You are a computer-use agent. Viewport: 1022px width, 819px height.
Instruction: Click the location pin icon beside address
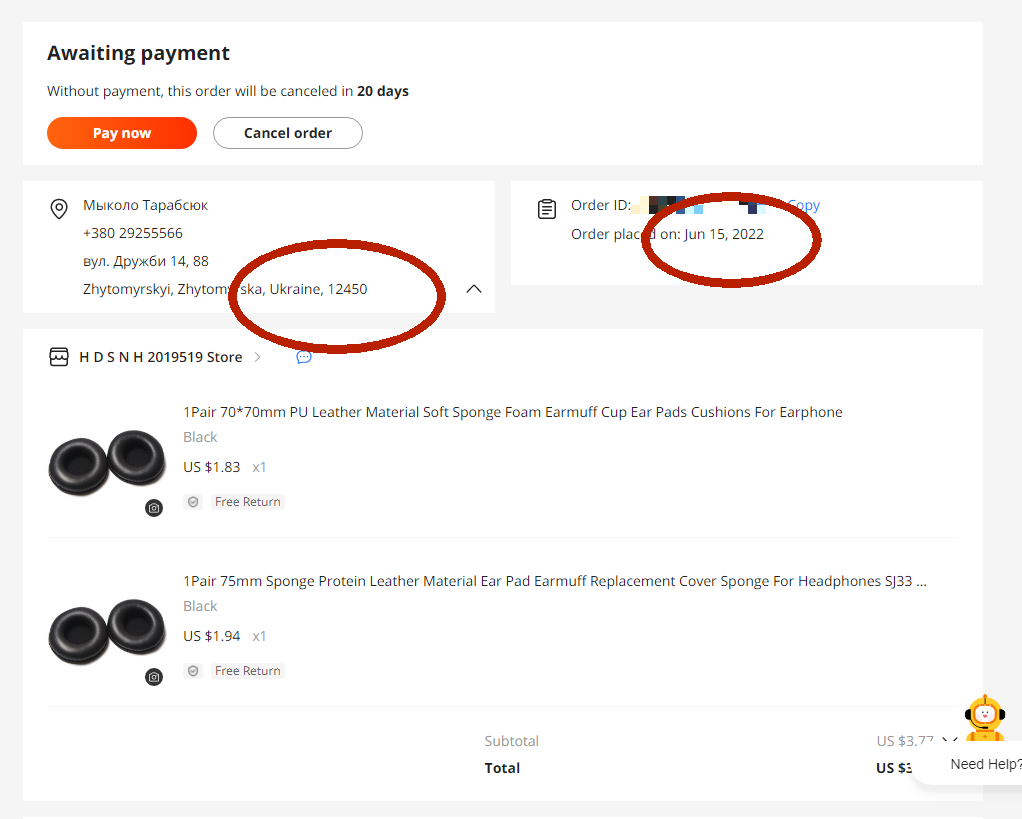coord(59,208)
